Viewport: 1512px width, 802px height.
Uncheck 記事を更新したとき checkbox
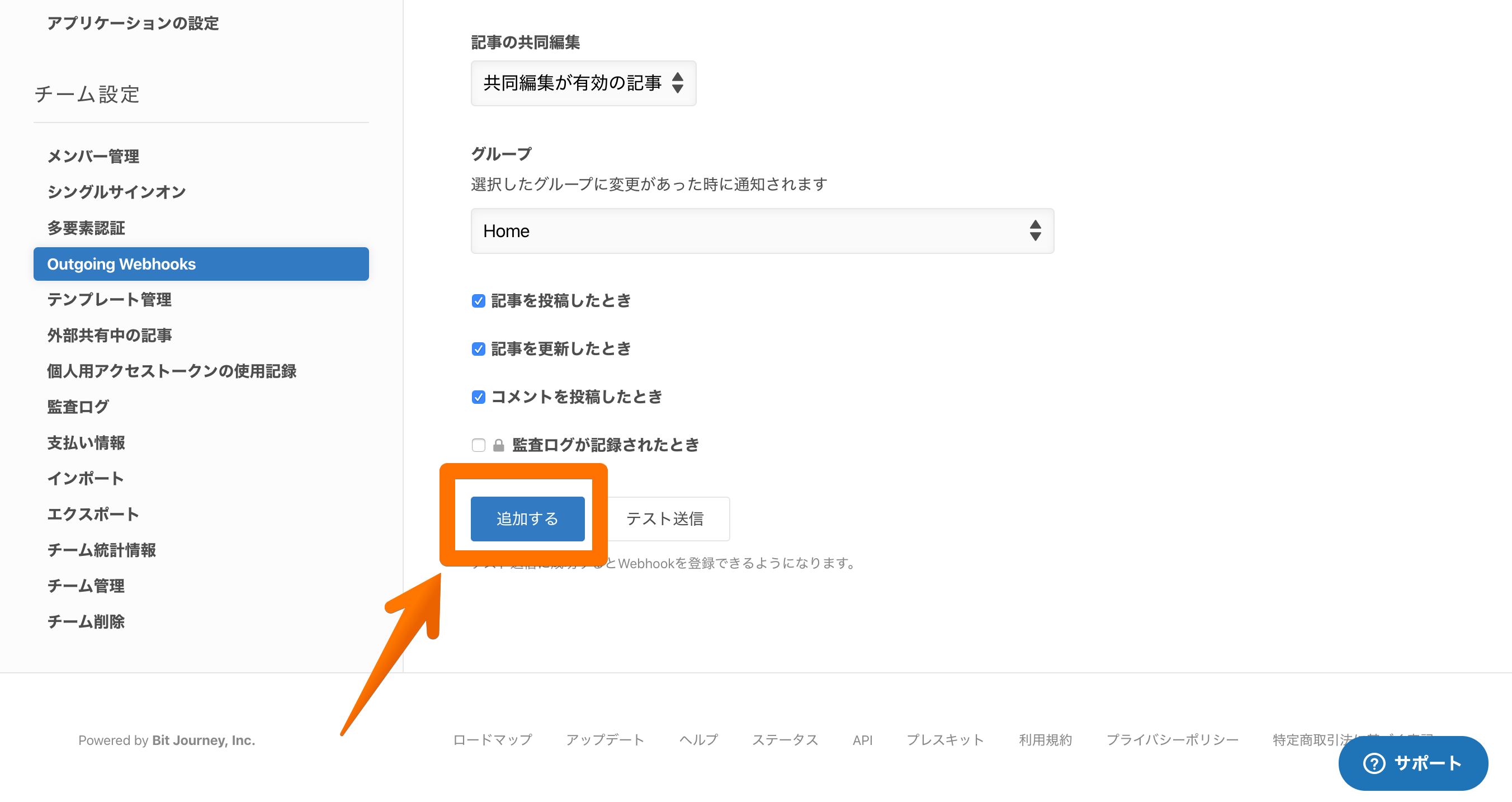[478, 349]
